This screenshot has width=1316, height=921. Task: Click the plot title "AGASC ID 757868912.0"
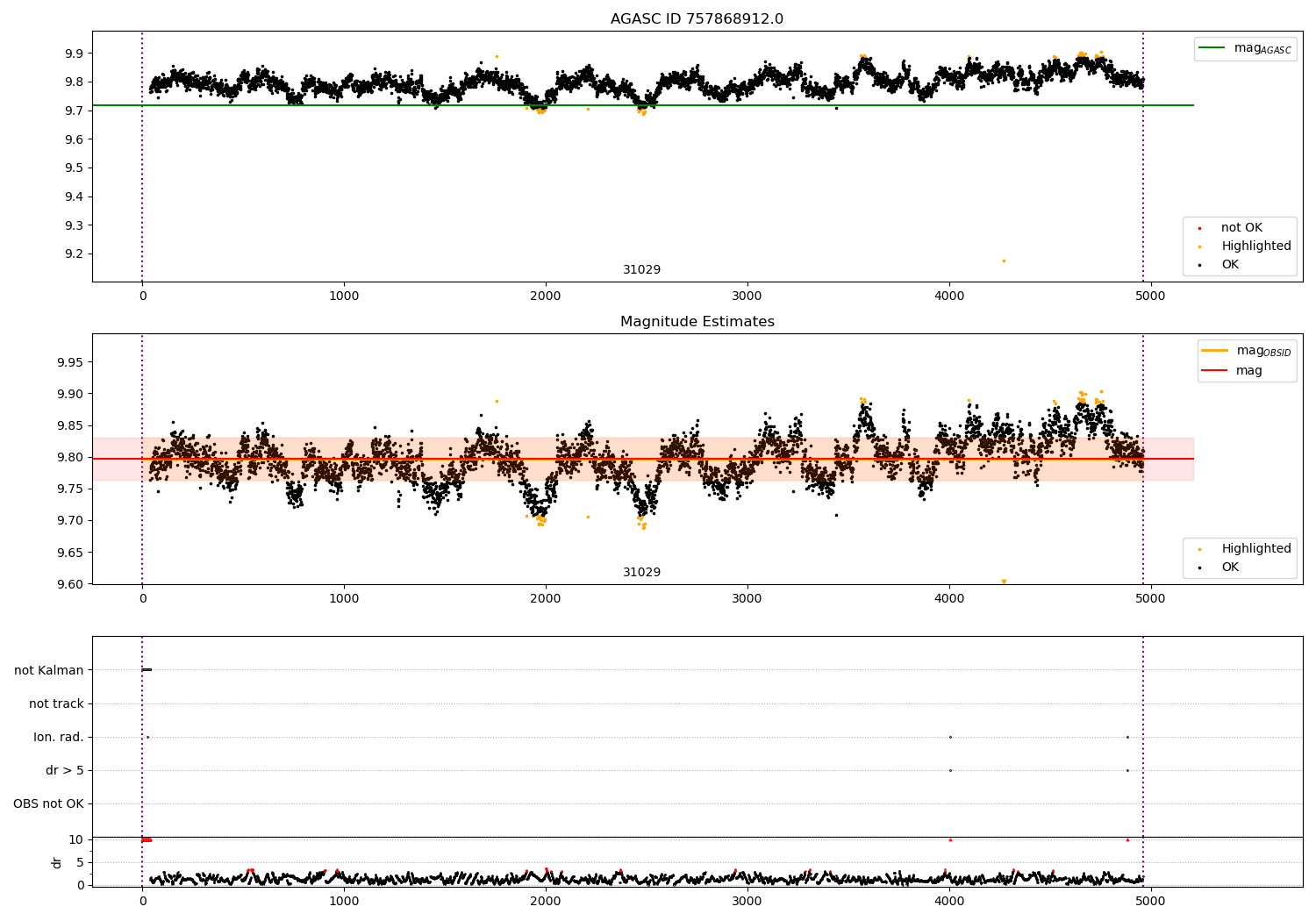pos(697,19)
